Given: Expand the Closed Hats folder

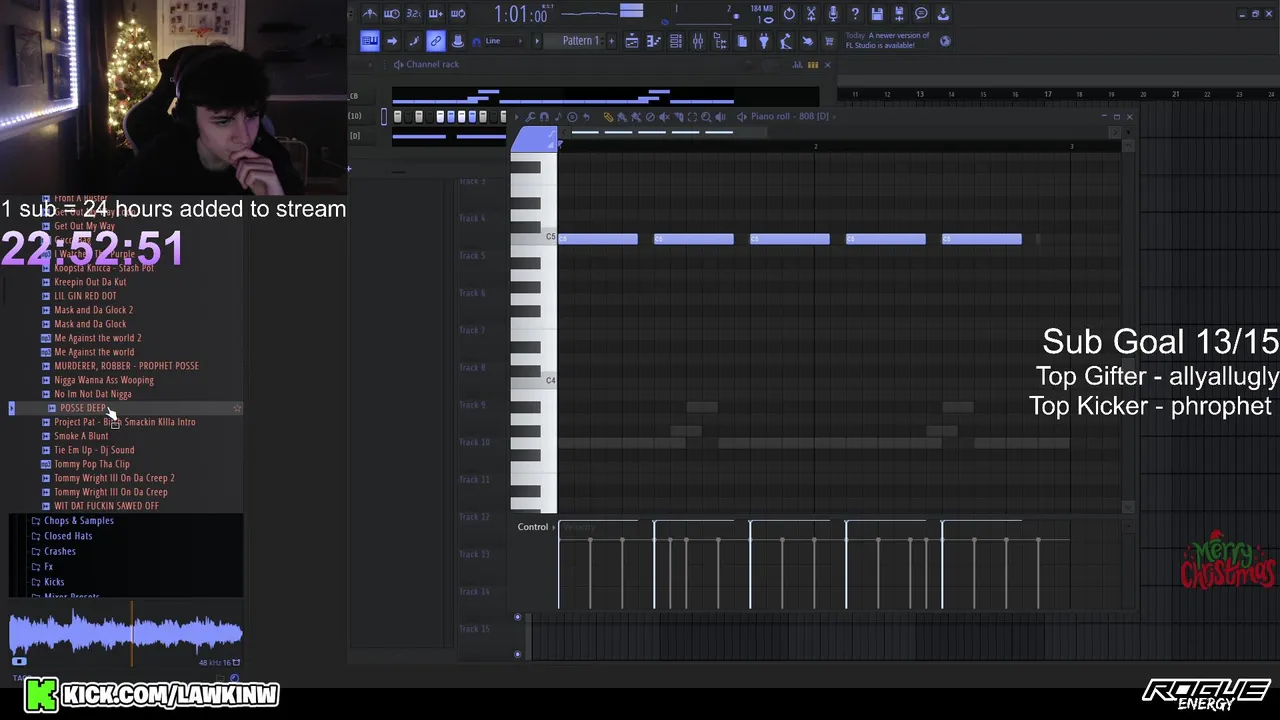Looking at the screenshot, I should click(x=68, y=536).
